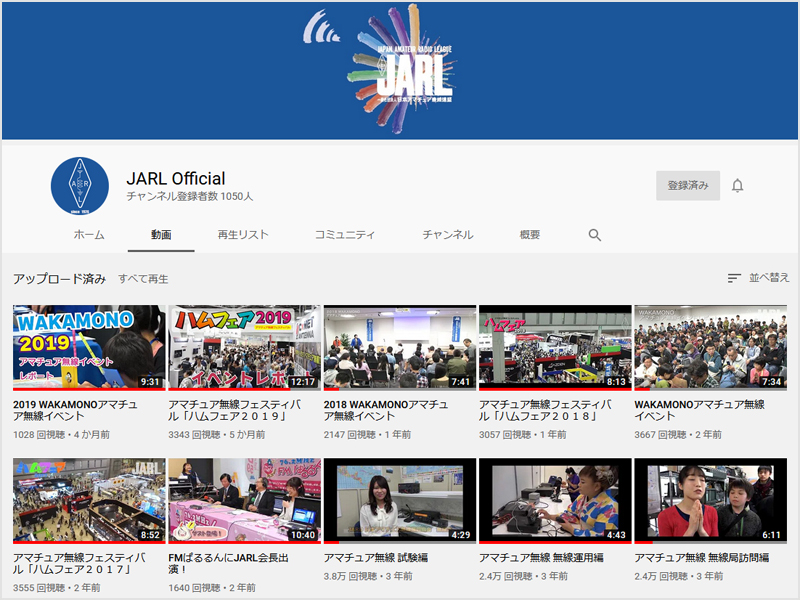800x600 pixels.
Task: Open the 並べ替え sort dropdown
Action: point(758,278)
